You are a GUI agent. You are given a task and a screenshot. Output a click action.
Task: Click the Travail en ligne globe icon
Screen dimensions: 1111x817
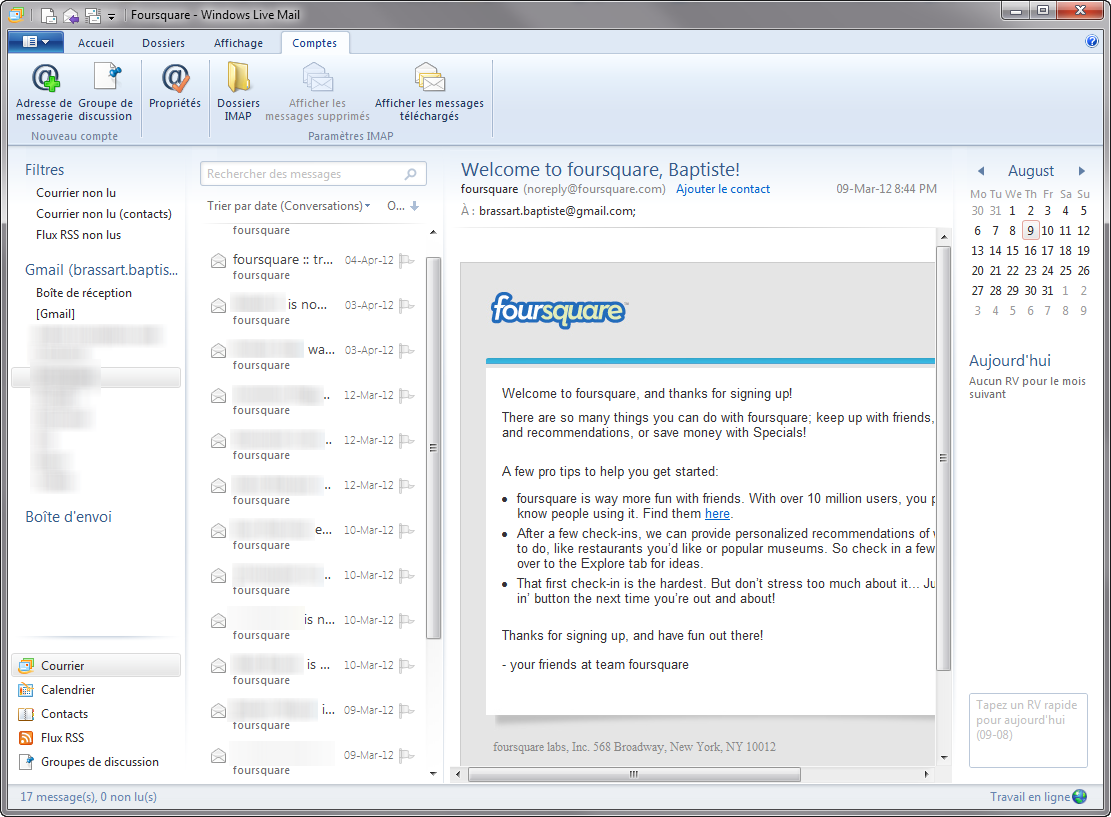point(1080,796)
